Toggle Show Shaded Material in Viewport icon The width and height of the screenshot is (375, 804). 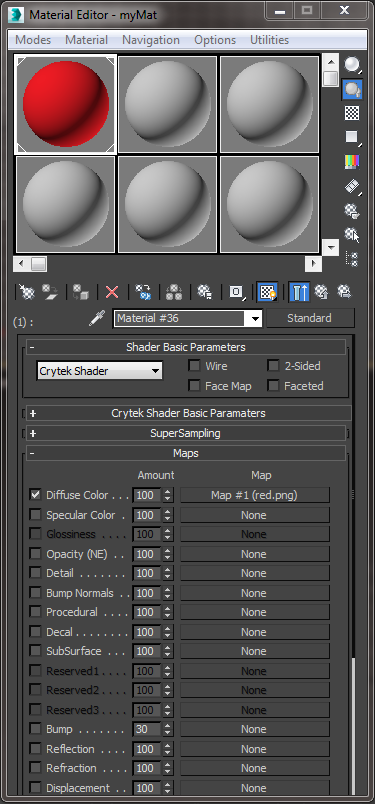click(267, 292)
